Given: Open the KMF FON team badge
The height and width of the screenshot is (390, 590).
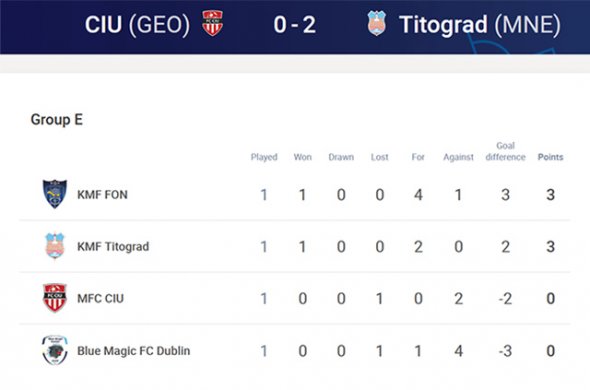Looking at the screenshot, I should point(55,194).
